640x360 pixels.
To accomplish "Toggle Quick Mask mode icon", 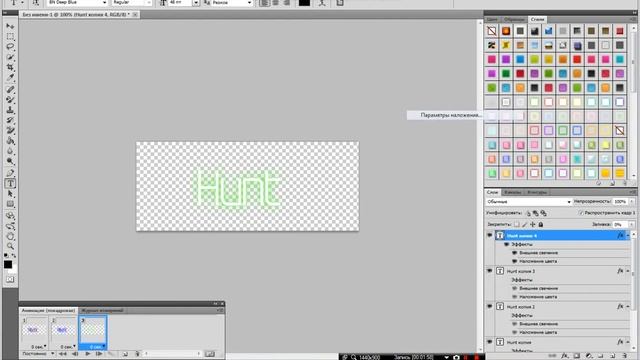I will click(x=10, y=280).
